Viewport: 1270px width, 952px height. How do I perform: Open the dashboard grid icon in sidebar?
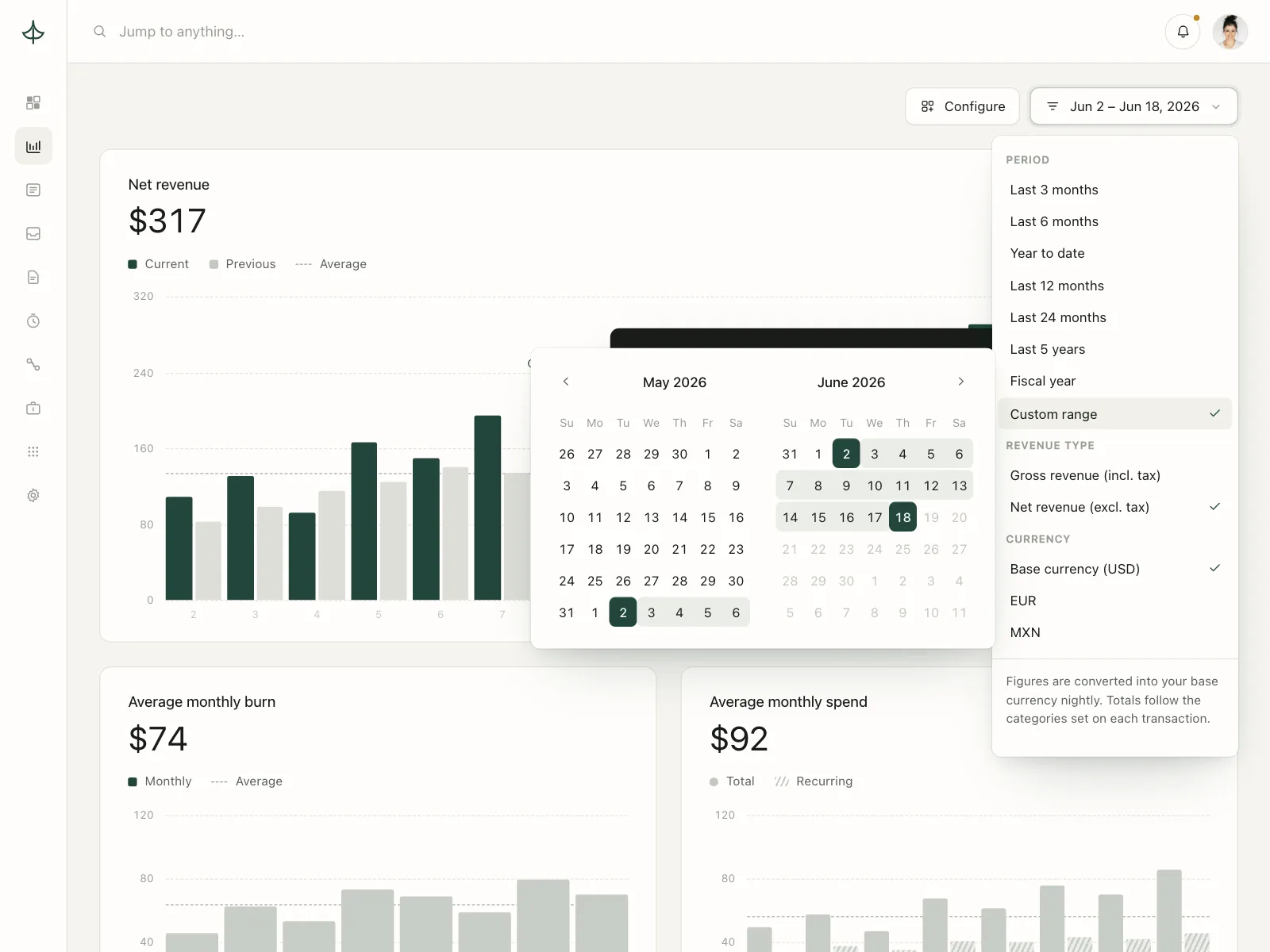tap(33, 103)
